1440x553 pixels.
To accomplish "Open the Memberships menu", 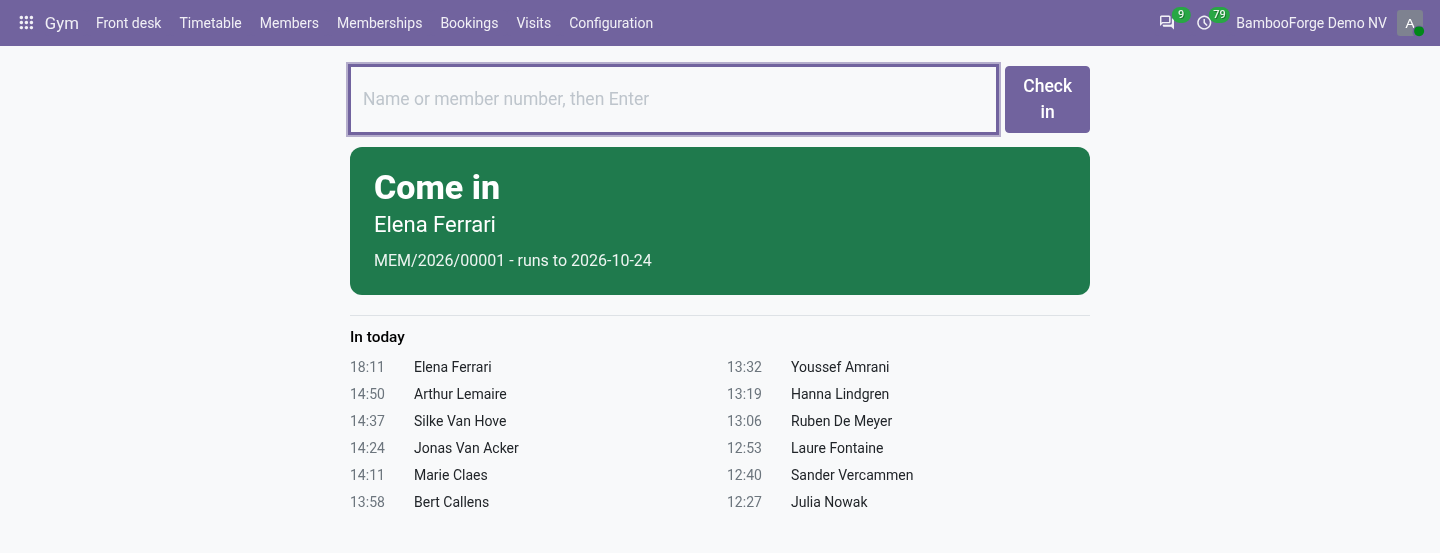I will 380,23.
